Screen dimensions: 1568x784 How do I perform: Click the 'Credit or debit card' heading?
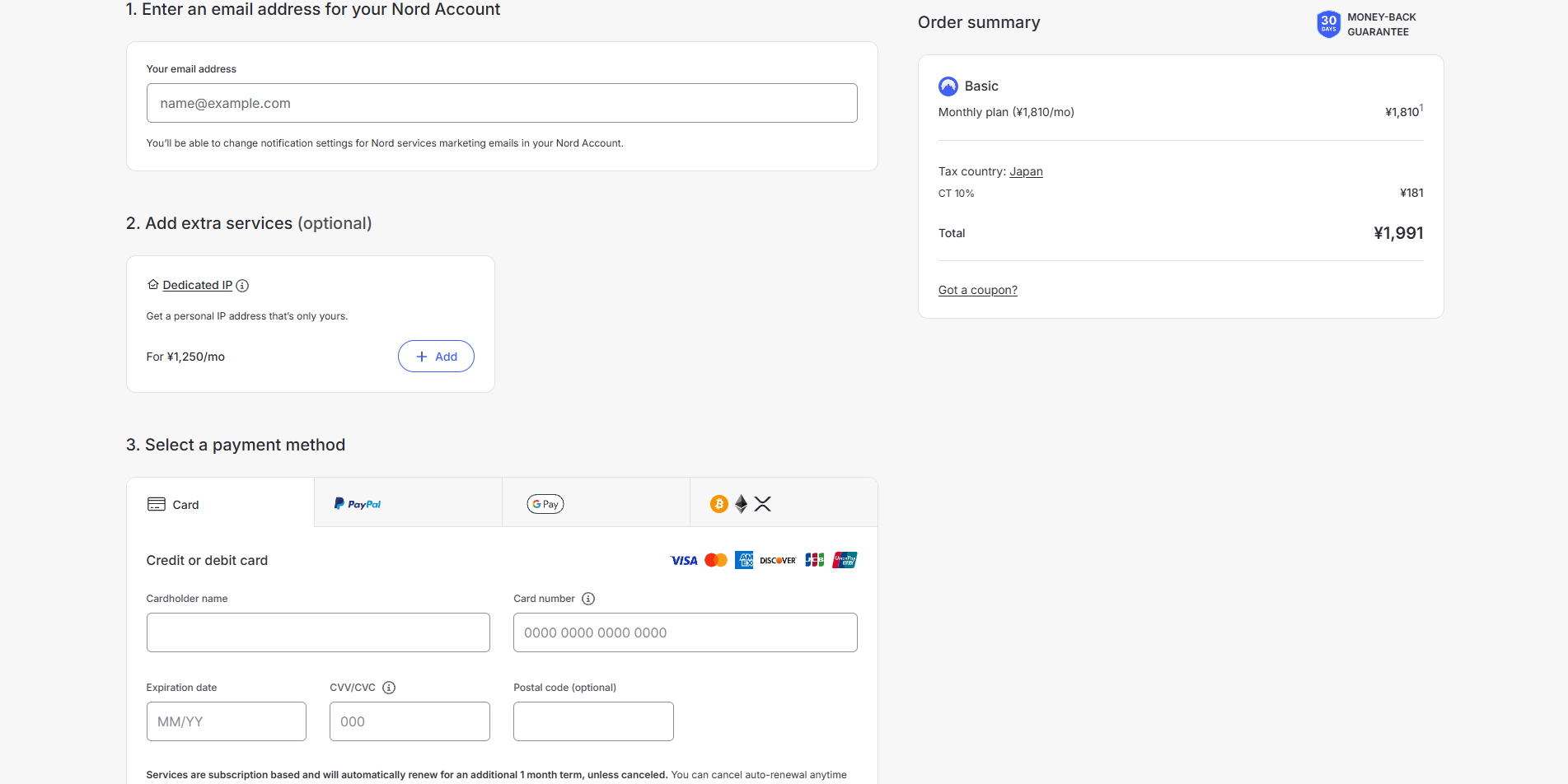pyautogui.click(x=207, y=560)
